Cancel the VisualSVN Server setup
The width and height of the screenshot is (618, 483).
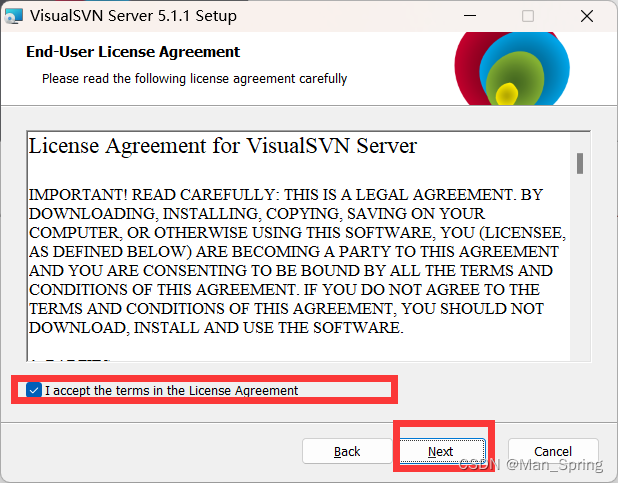[x=553, y=451]
